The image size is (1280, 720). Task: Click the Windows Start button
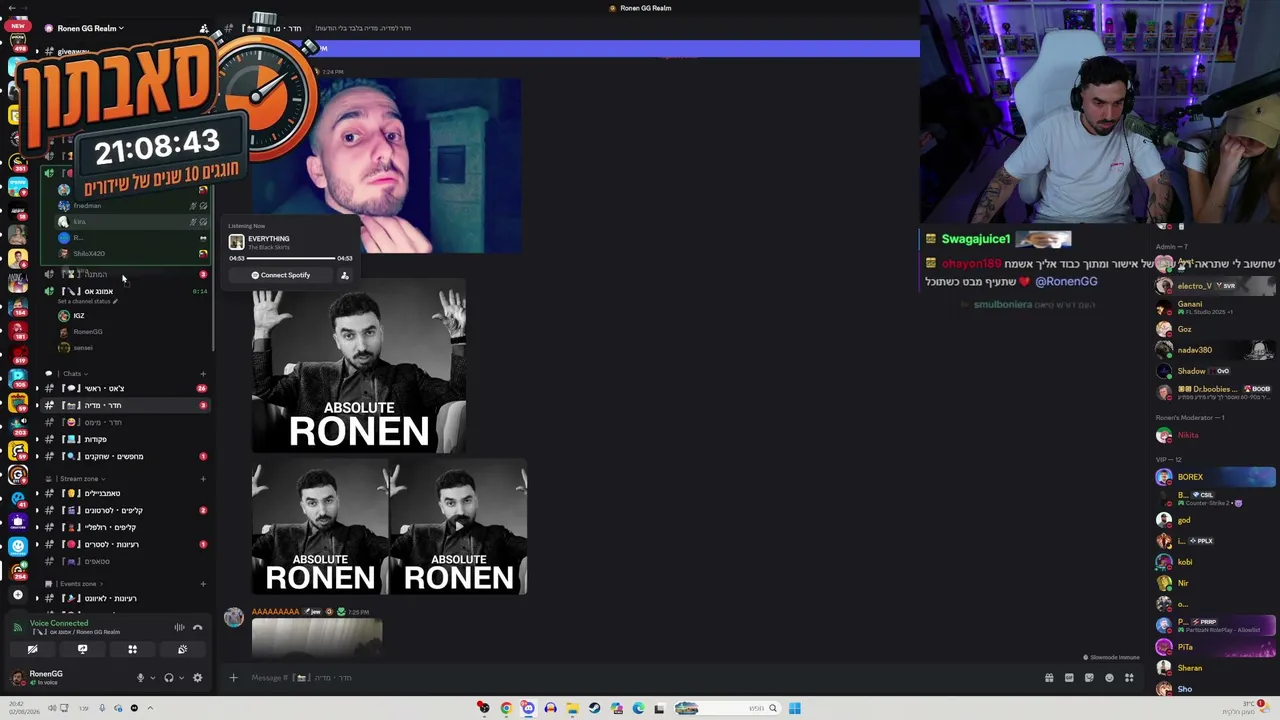tap(794, 708)
